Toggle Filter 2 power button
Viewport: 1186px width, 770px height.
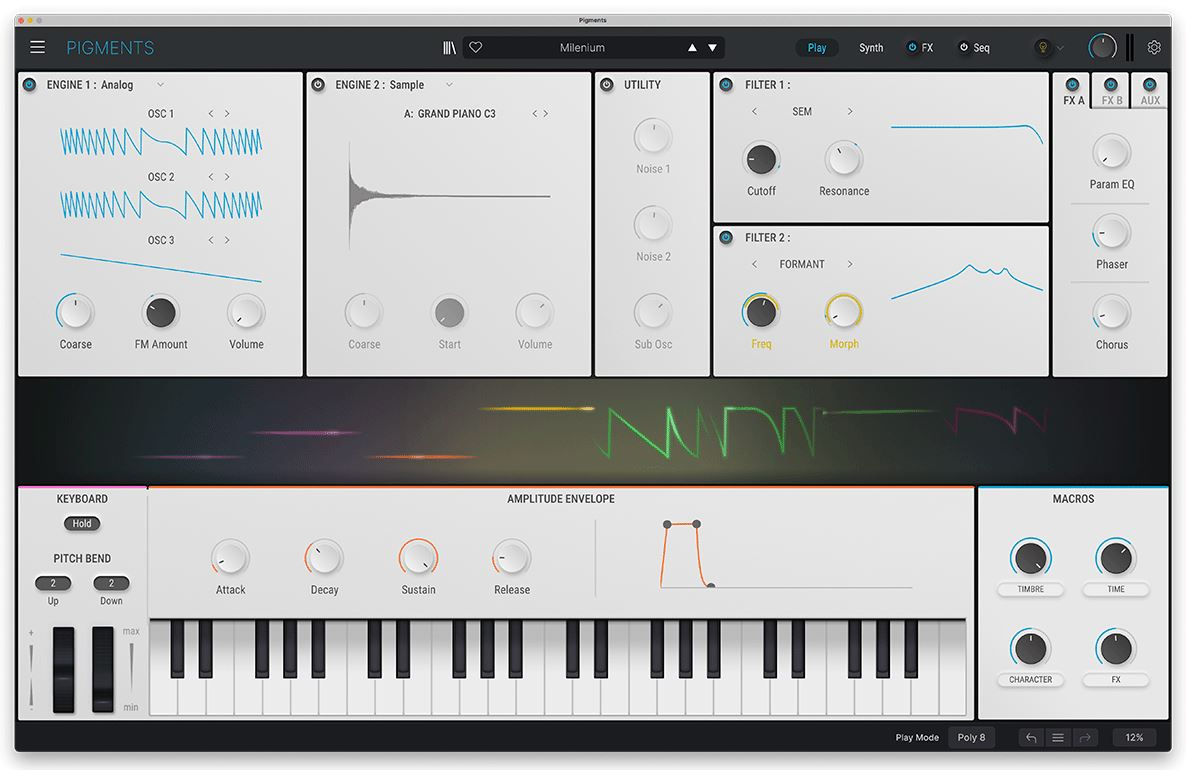[726, 238]
